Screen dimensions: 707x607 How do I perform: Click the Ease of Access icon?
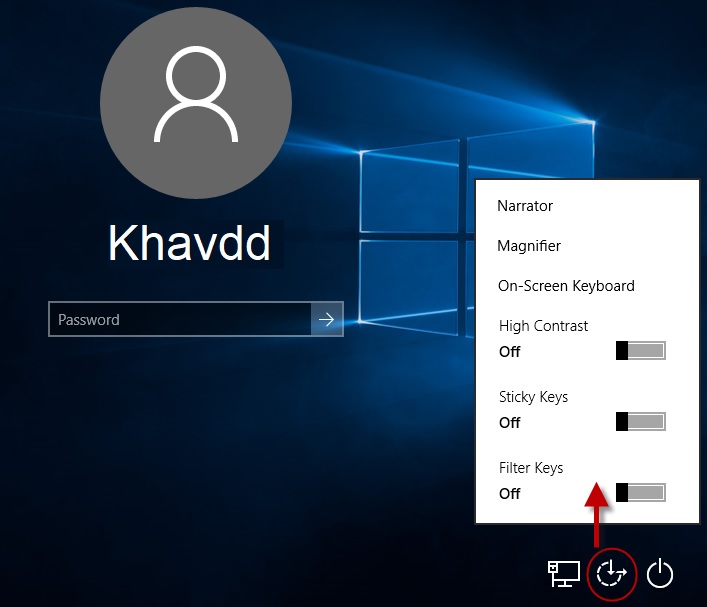coord(611,574)
